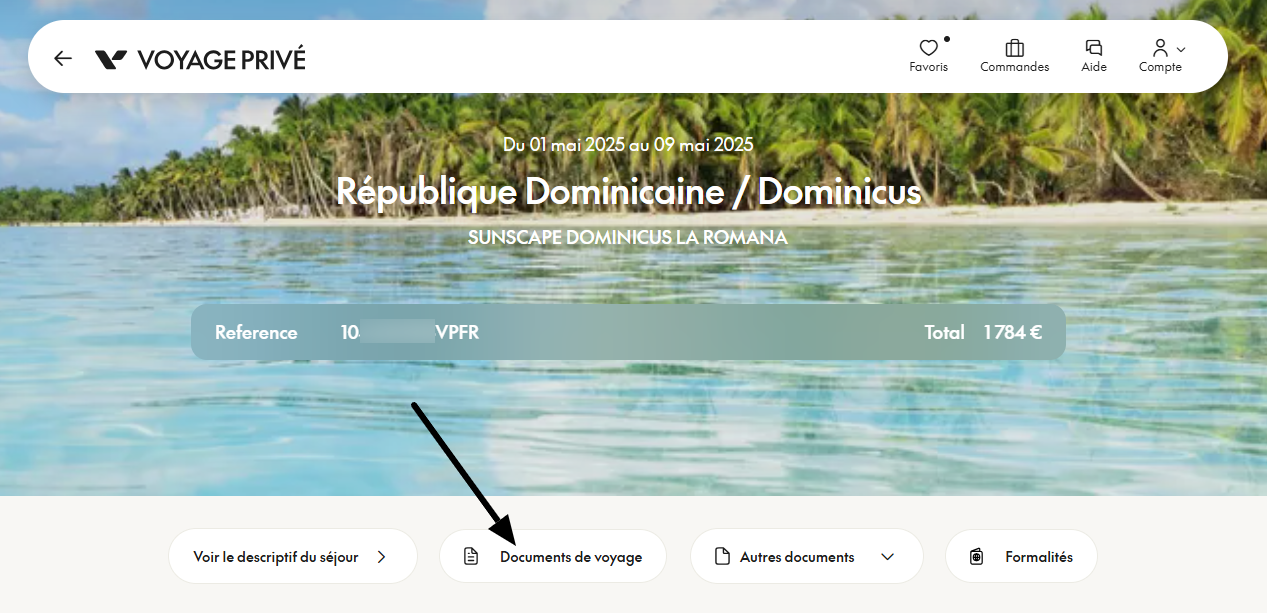
Task: Open Compte user profile icon
Action: click(1160, 47)
